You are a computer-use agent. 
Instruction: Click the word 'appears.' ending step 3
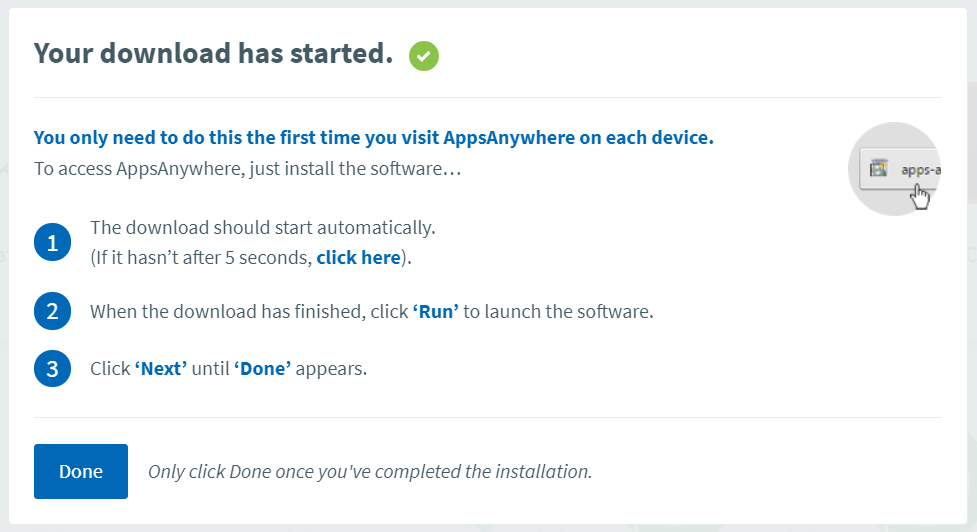point(332,369)
